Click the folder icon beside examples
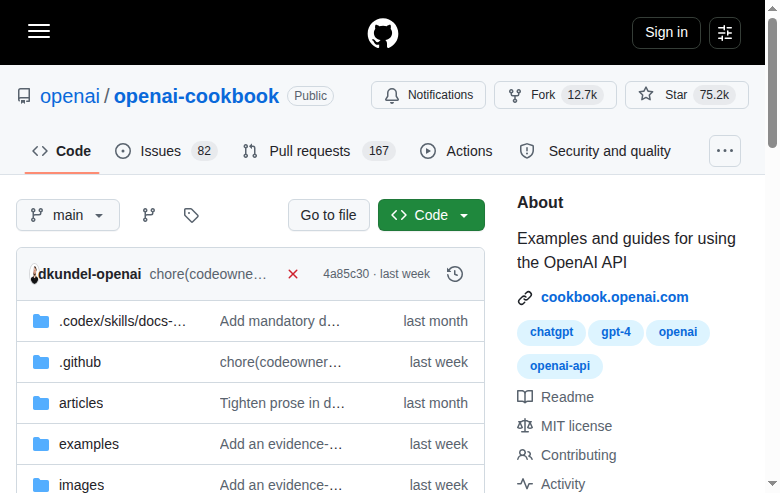Screen dimensions: 780x493 click(41, 444)
